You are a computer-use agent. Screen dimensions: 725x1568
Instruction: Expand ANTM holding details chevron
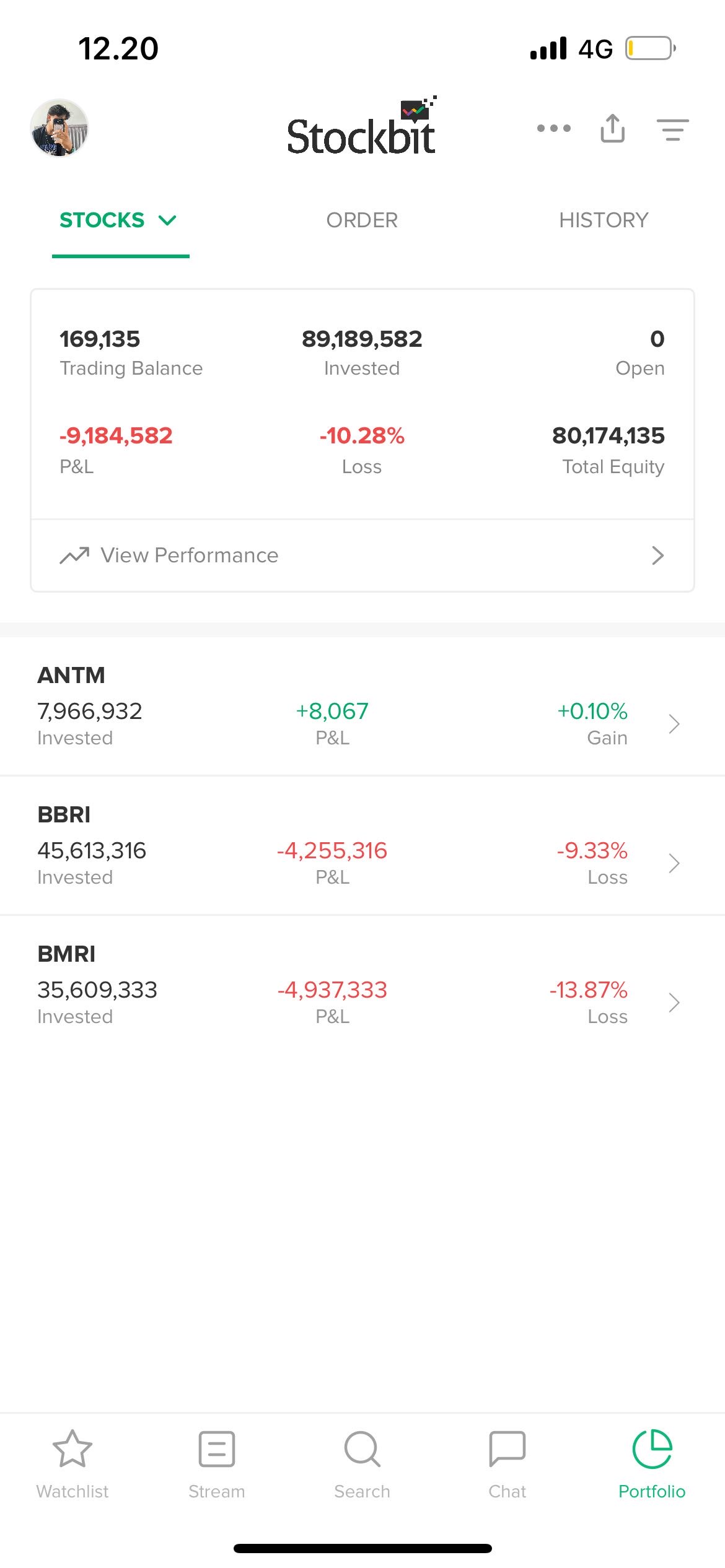pyautogui.click(x=674, y=723)
